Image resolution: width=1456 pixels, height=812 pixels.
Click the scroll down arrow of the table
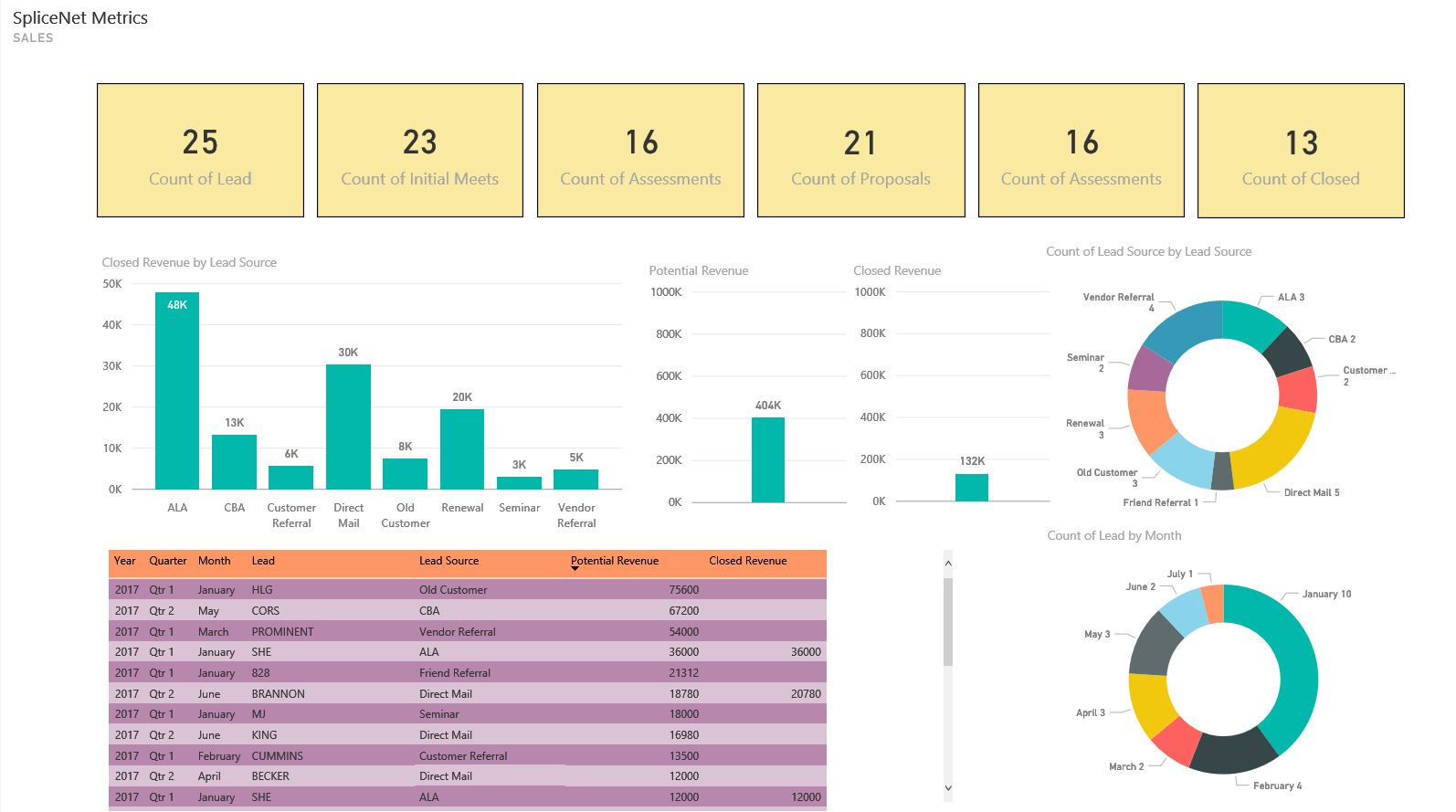pos(947,787)
